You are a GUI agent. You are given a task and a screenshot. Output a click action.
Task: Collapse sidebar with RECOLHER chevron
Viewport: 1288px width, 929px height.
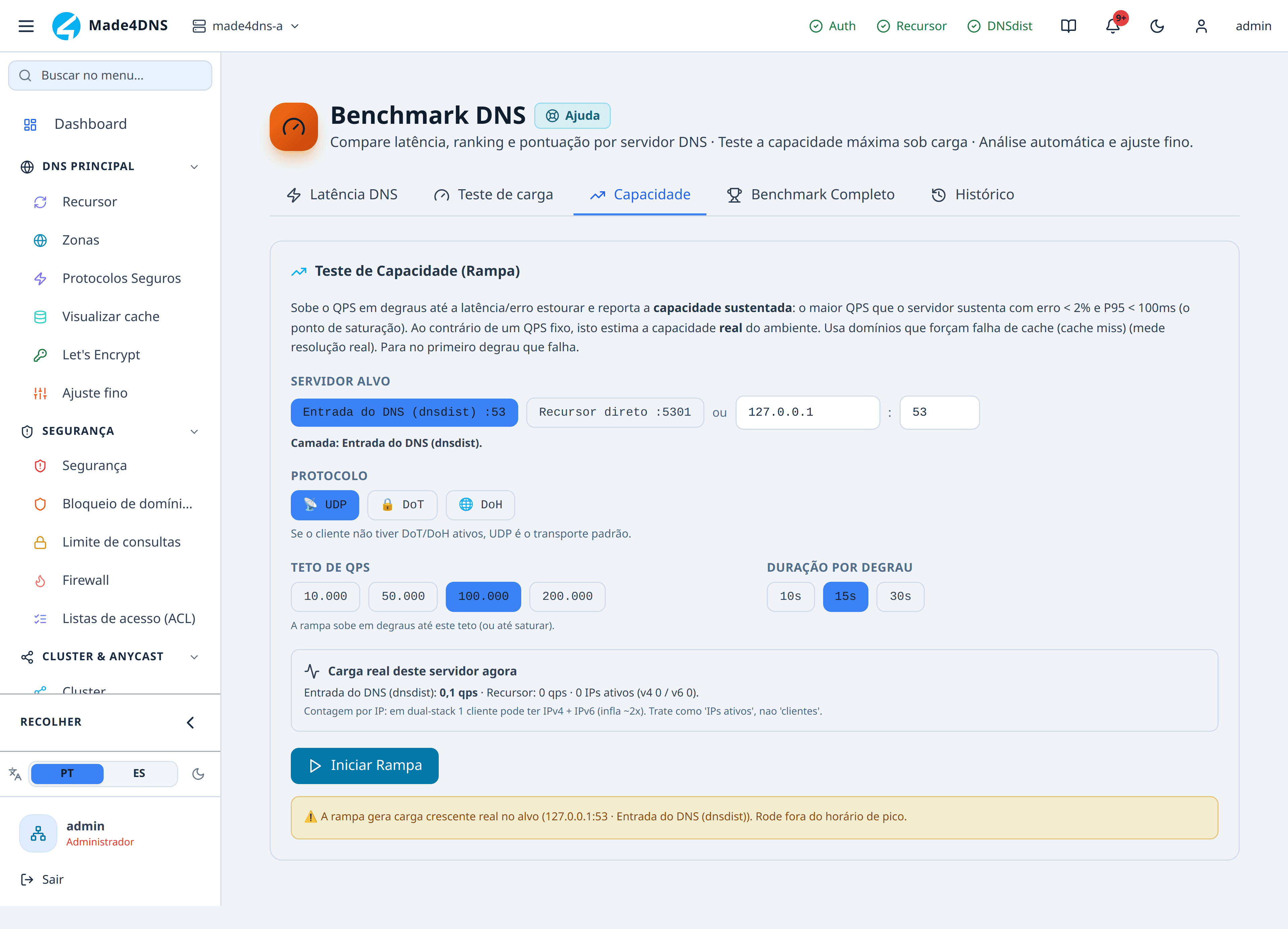click(190, 722)
